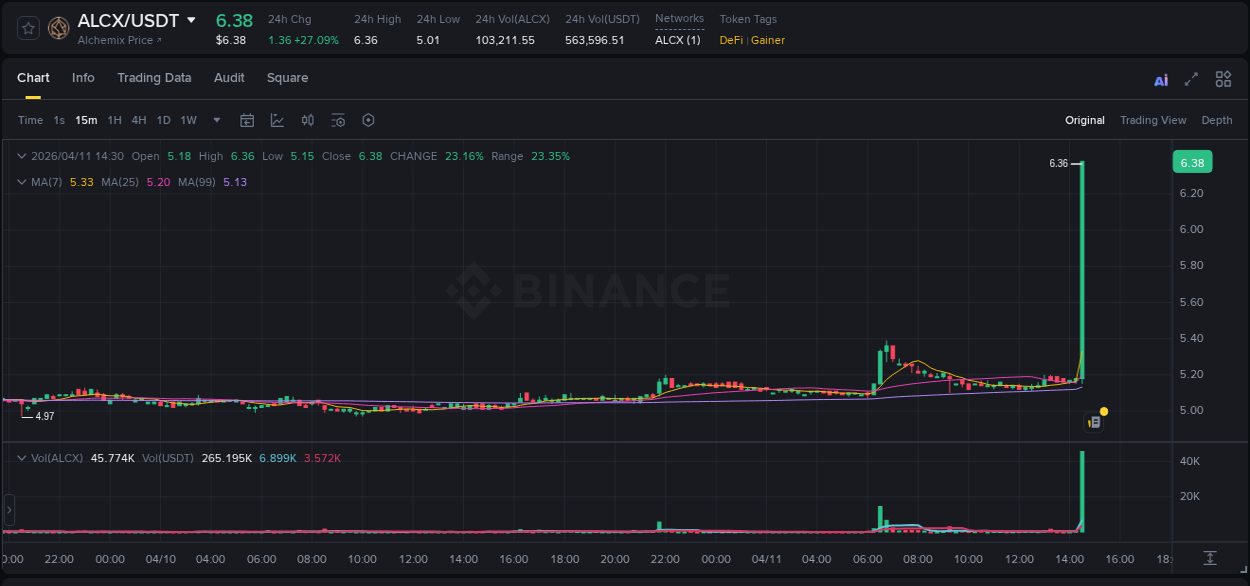Expand the left side panel arrow
Image resolution: width=1250 pixels, height=586 pixels.
(9, 510)
